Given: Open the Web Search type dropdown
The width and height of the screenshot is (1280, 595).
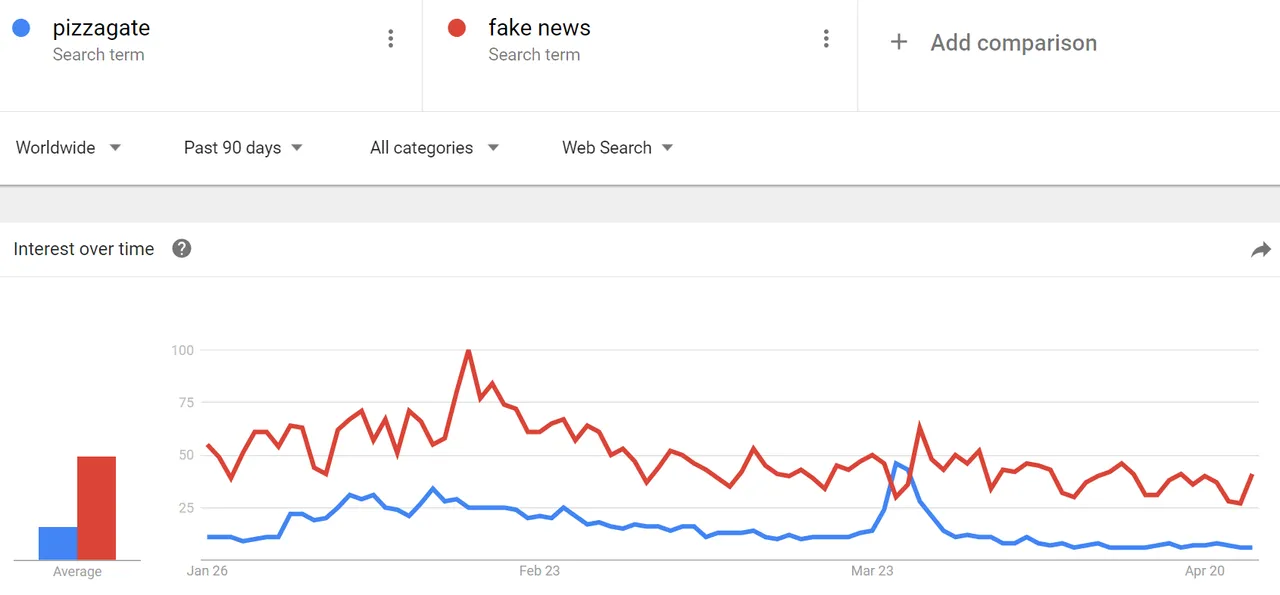Looking at the screenshot, I should pyautogui.click(x=617, y=148).
